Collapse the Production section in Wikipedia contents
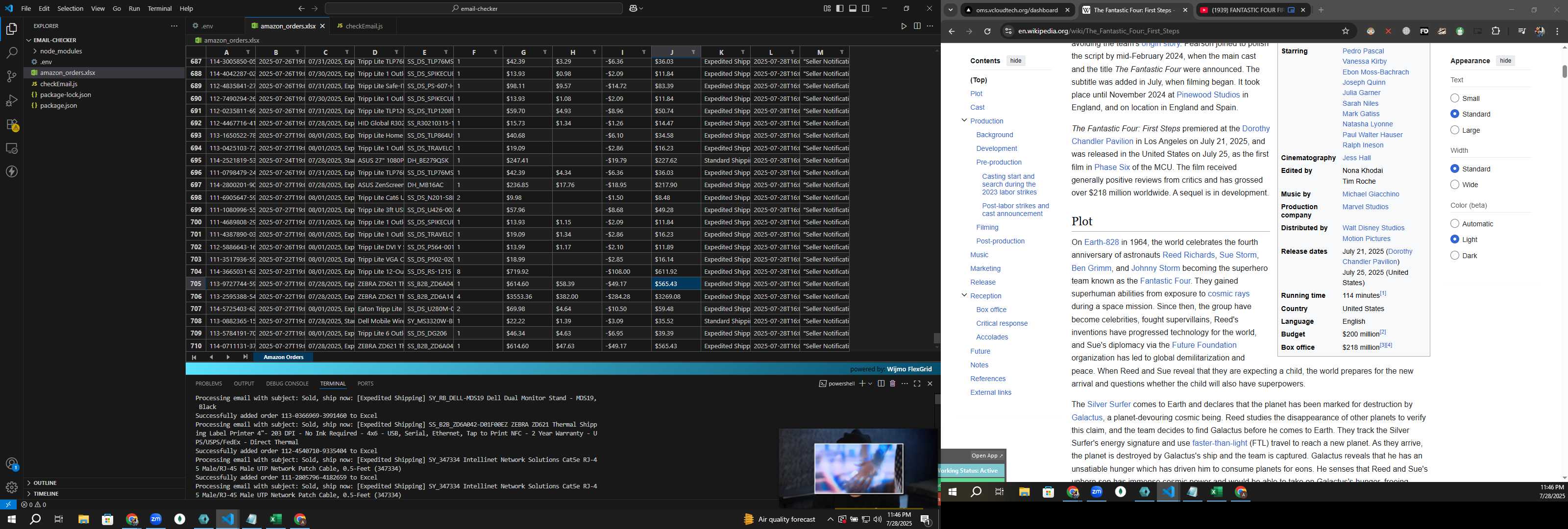The image size is (1568, 529). [964, 120]
